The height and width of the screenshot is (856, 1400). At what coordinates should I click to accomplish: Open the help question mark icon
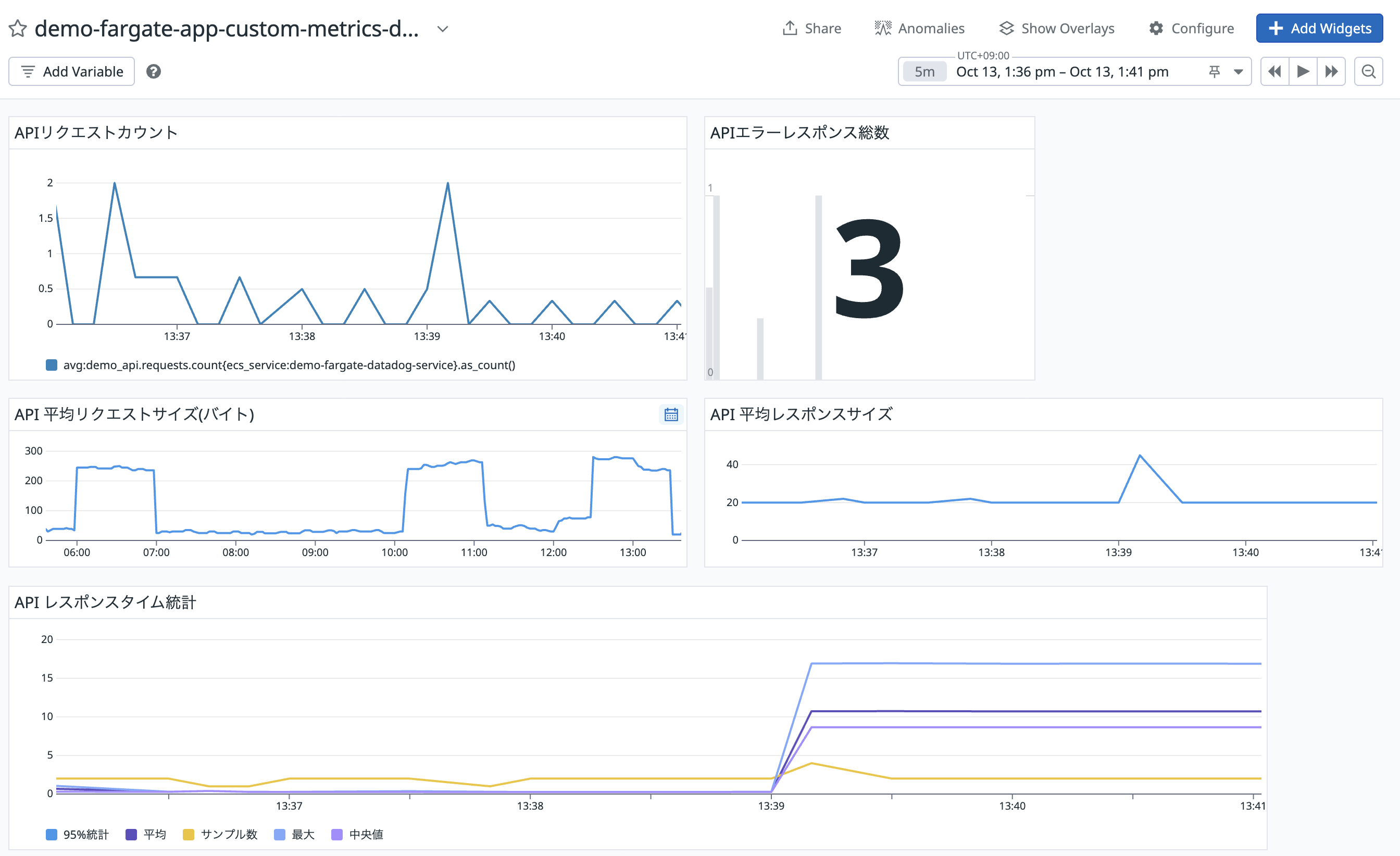point(154,71)
